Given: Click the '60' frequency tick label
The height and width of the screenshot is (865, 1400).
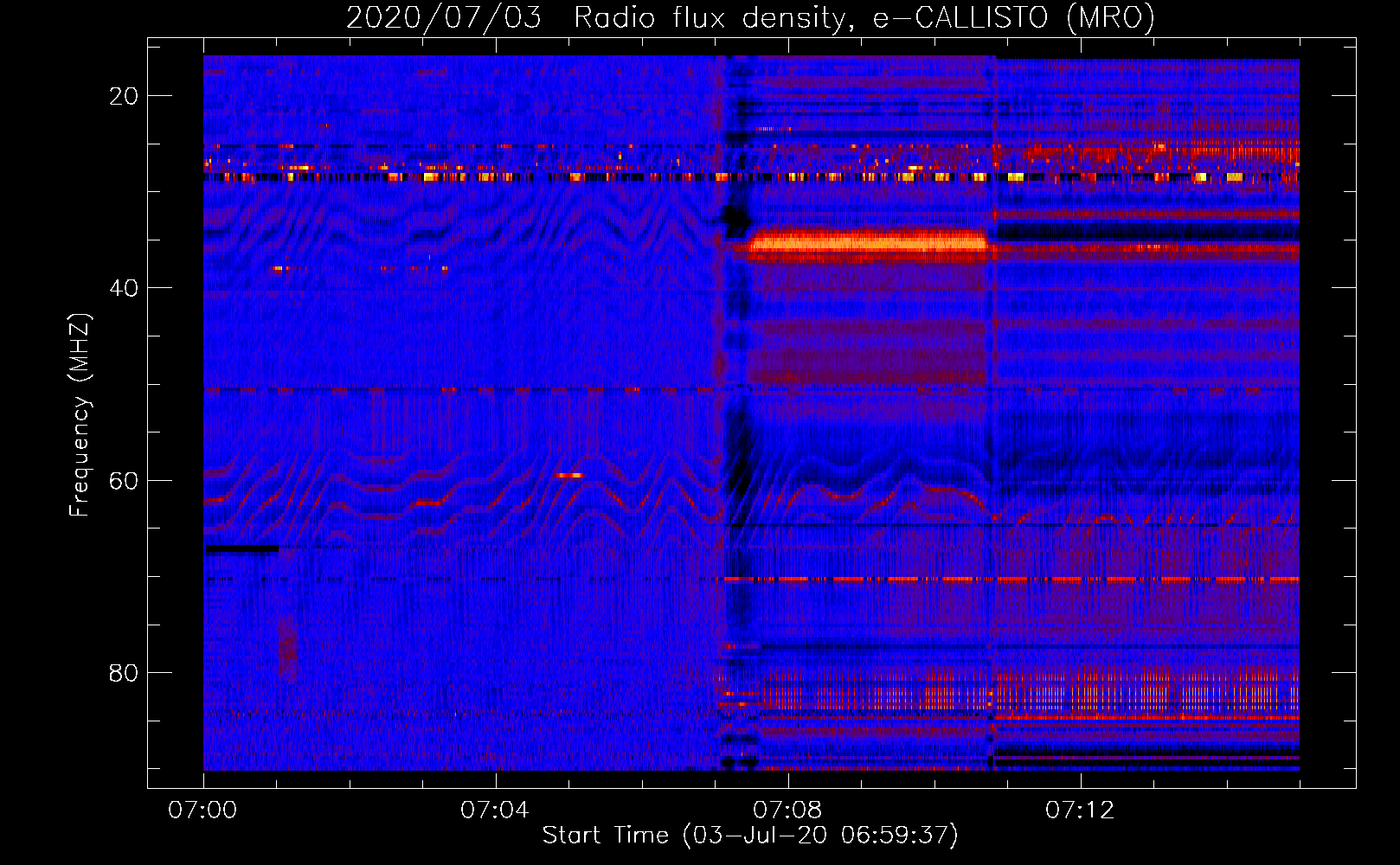Looking at the screenshot, I should coord(124,480).
